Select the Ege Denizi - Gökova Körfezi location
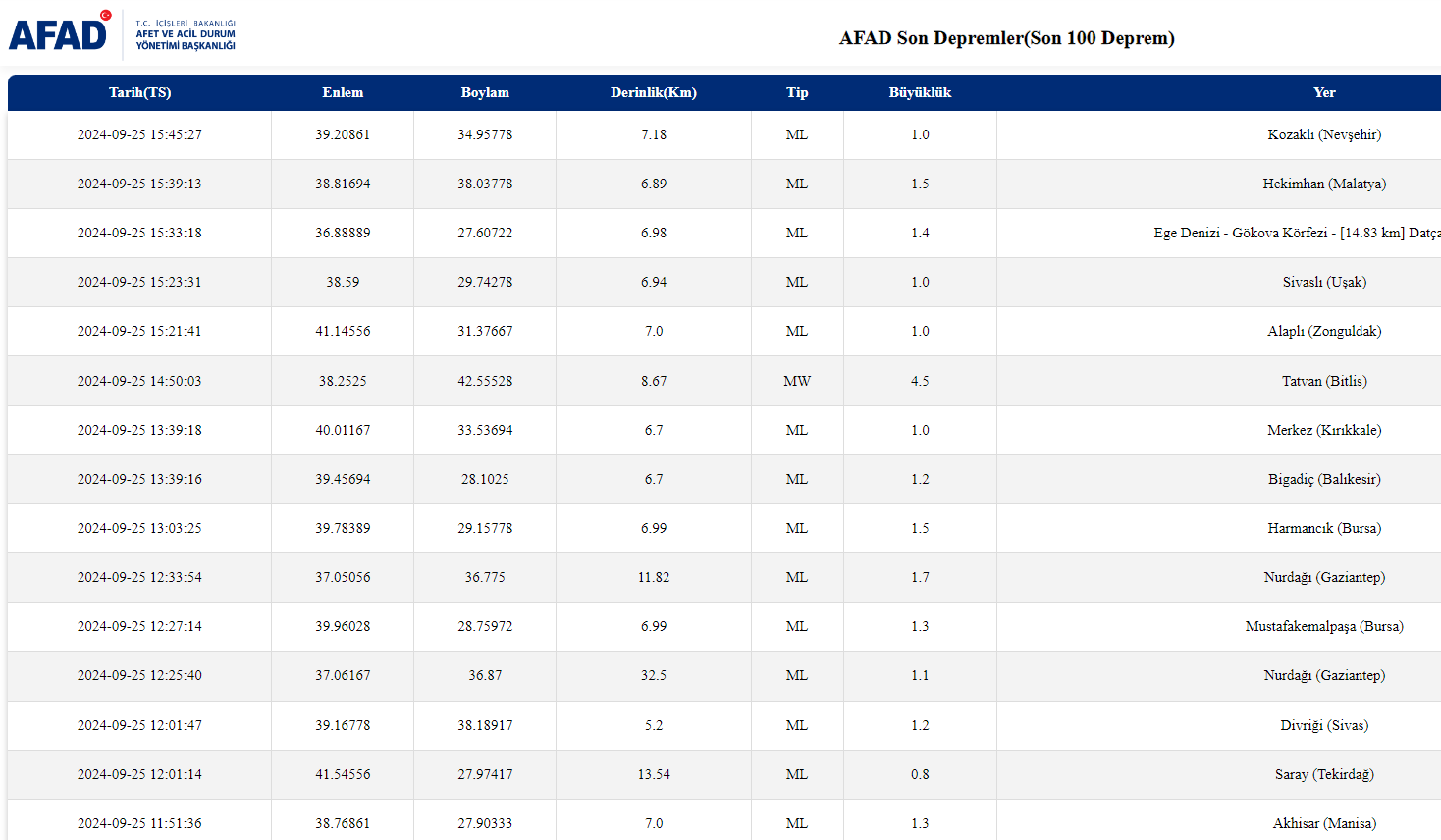This screenshot has height=840, width=1441. point(1297,233)
